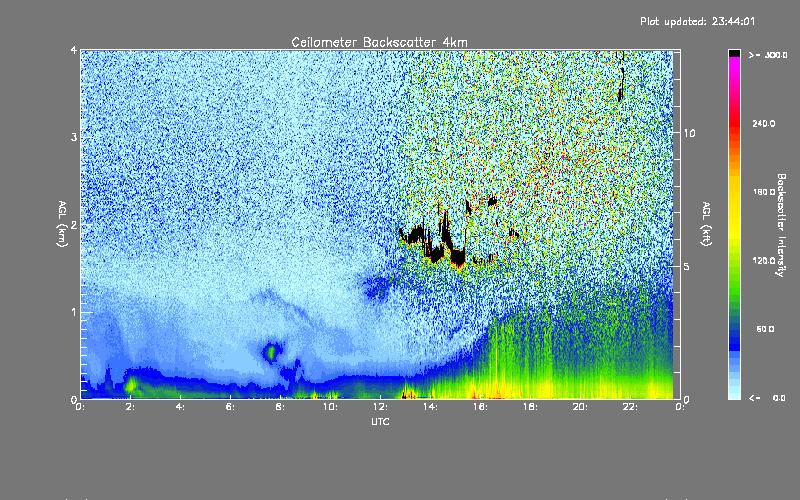
Task: Click the 'AGL (km)' axis label
Action: [63, 224]
